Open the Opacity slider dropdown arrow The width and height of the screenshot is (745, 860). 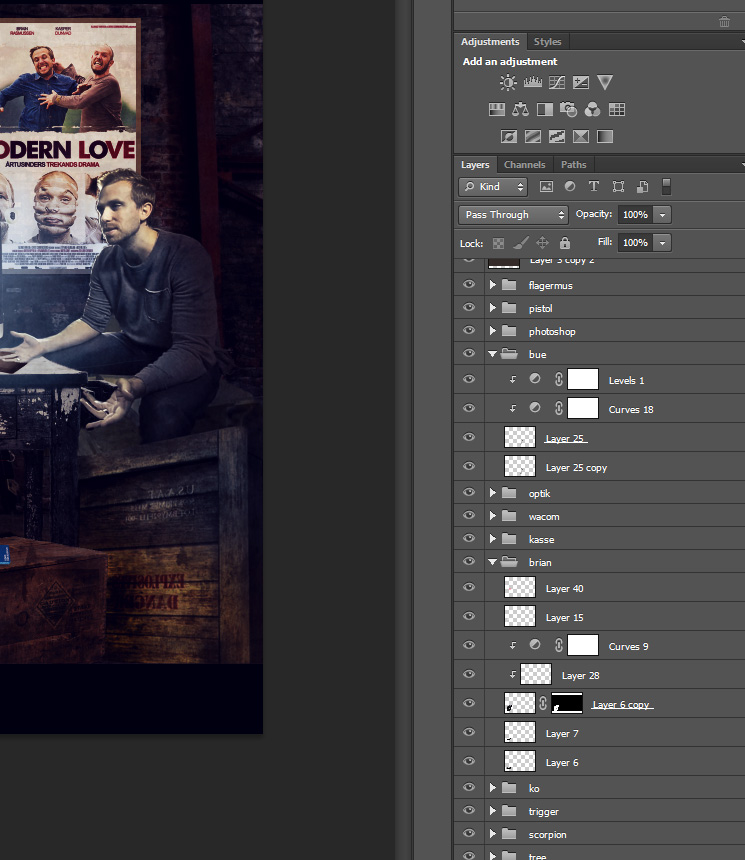click(662, 214)
